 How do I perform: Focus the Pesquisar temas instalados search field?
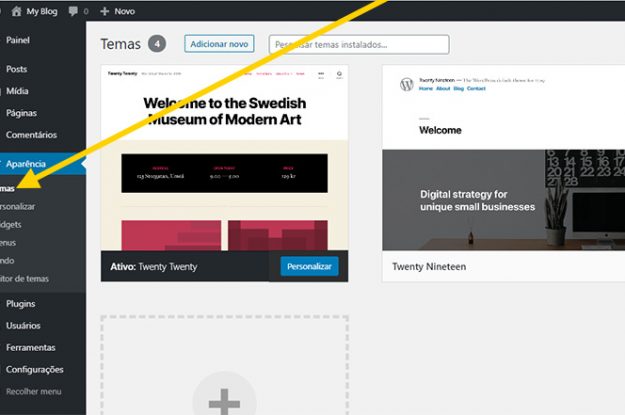click(359, 45)
